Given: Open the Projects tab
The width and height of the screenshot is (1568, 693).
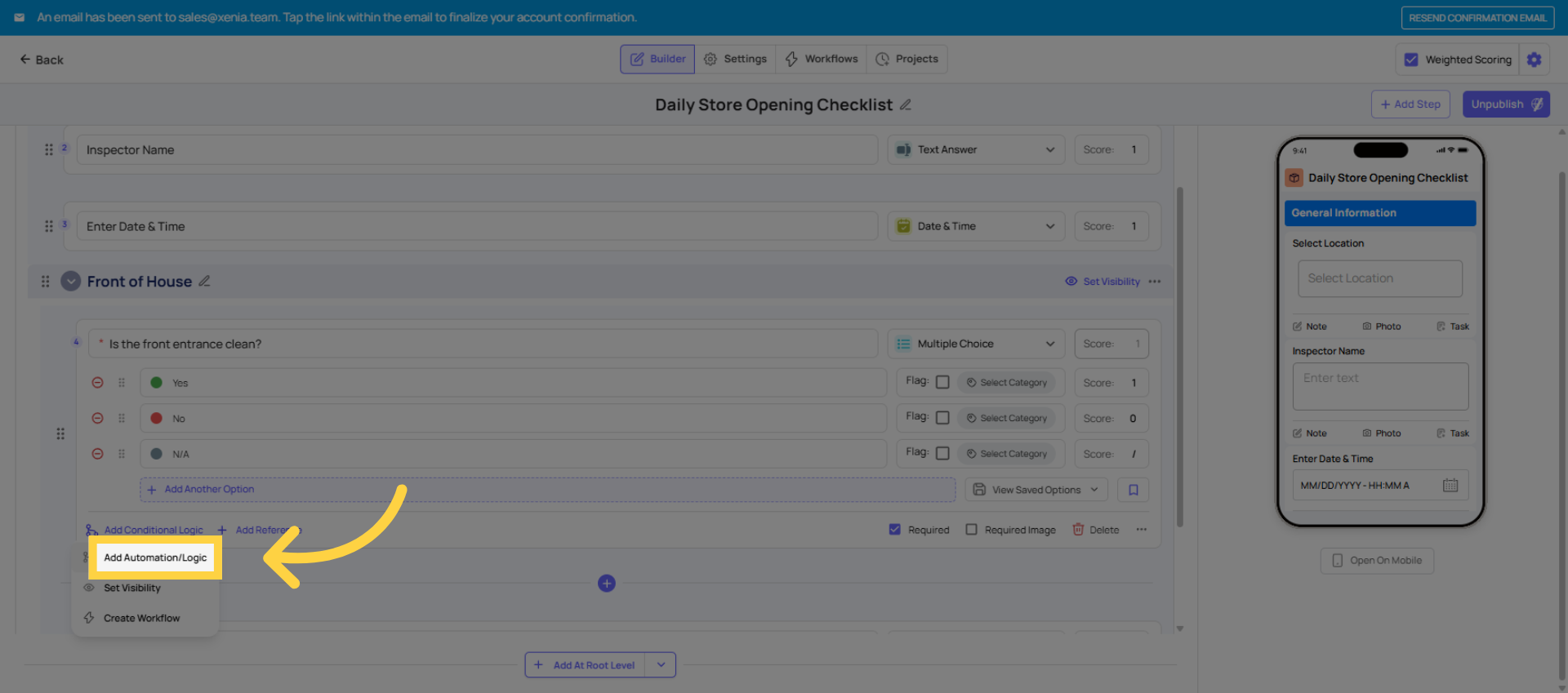Looking at the screenshot, I should pyautogui.click(x=906, y=59).
